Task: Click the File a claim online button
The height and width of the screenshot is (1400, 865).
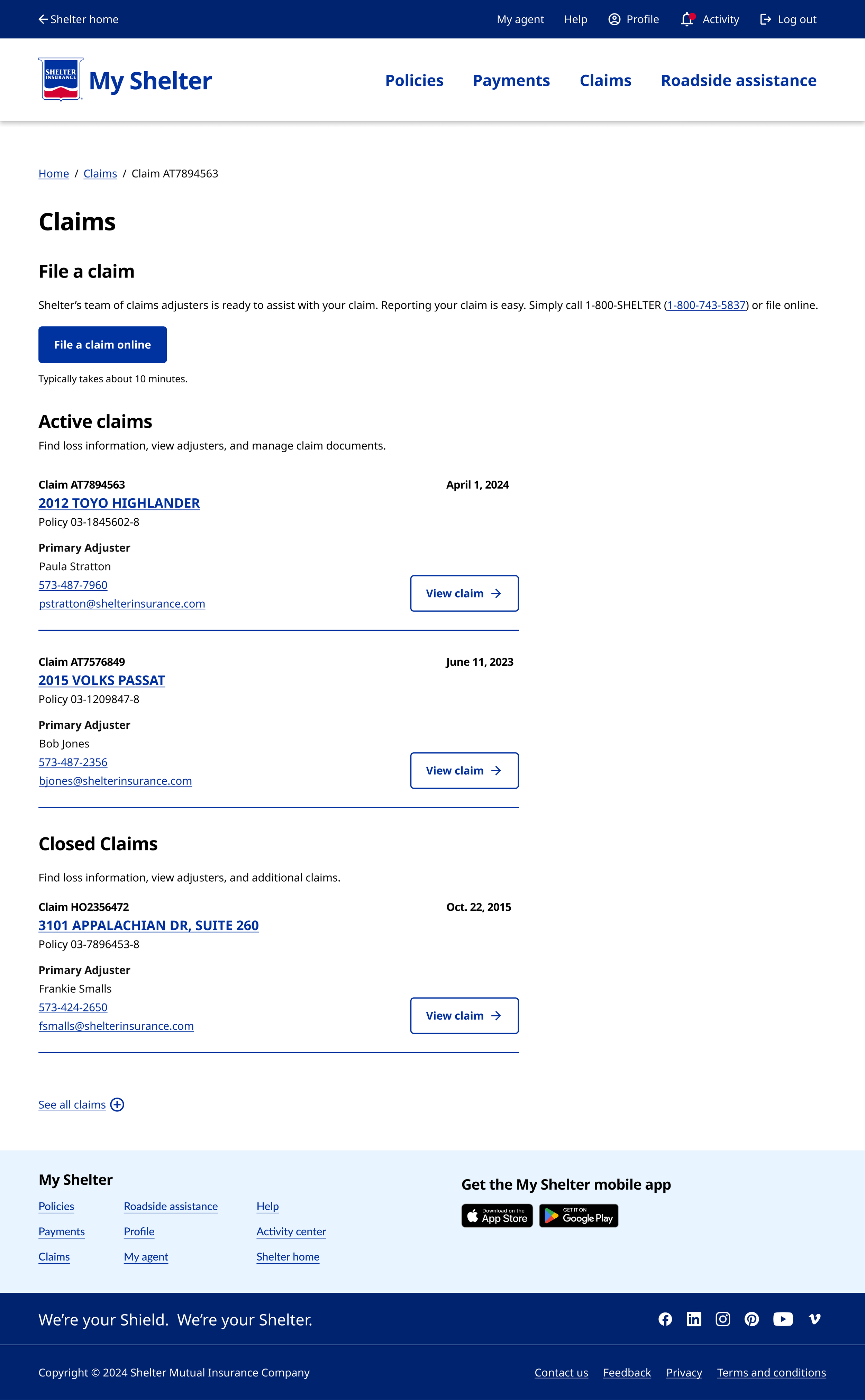Action: [x=102, y=344]
